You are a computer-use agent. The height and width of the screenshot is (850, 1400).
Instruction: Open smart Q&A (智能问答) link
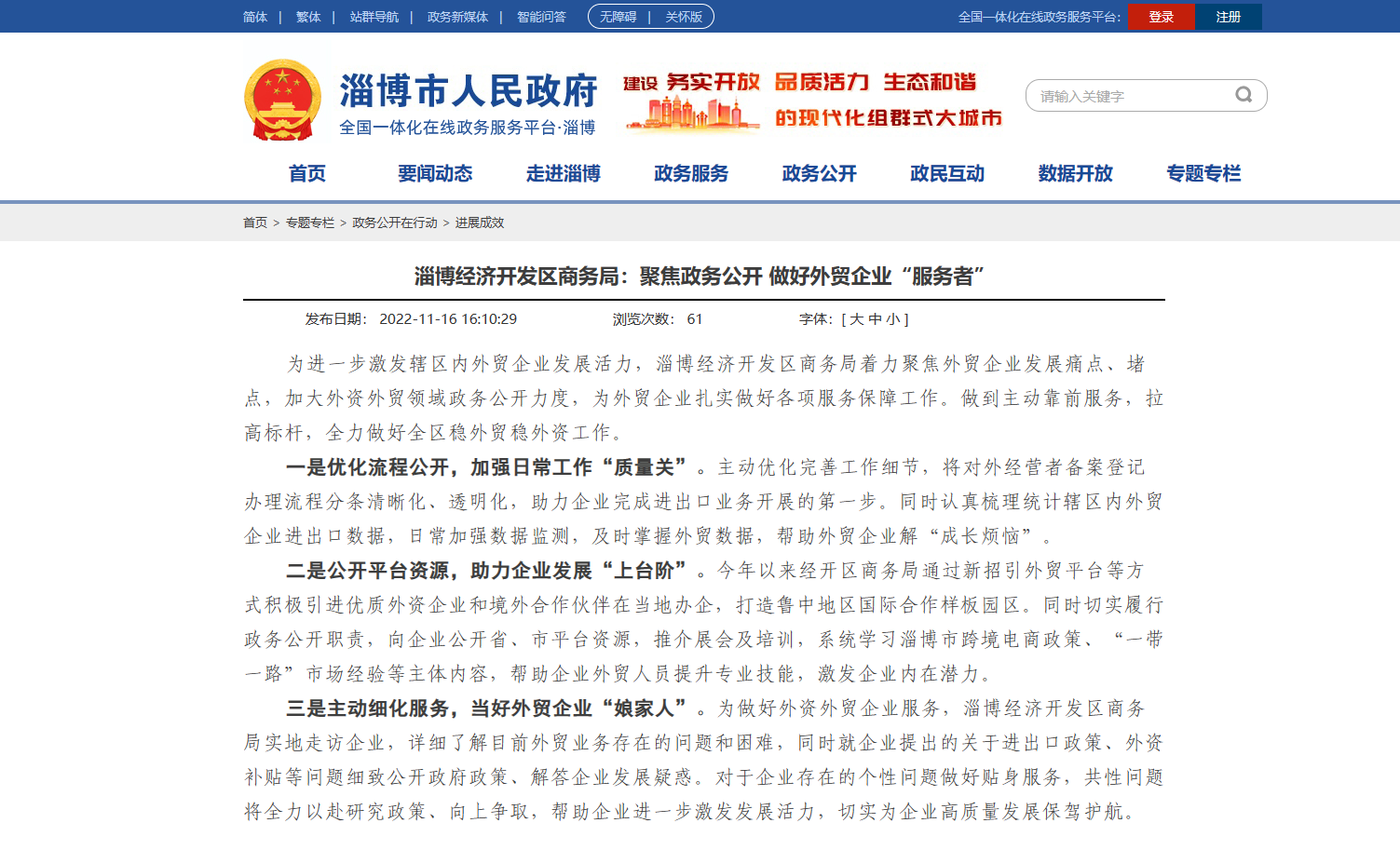541,17
